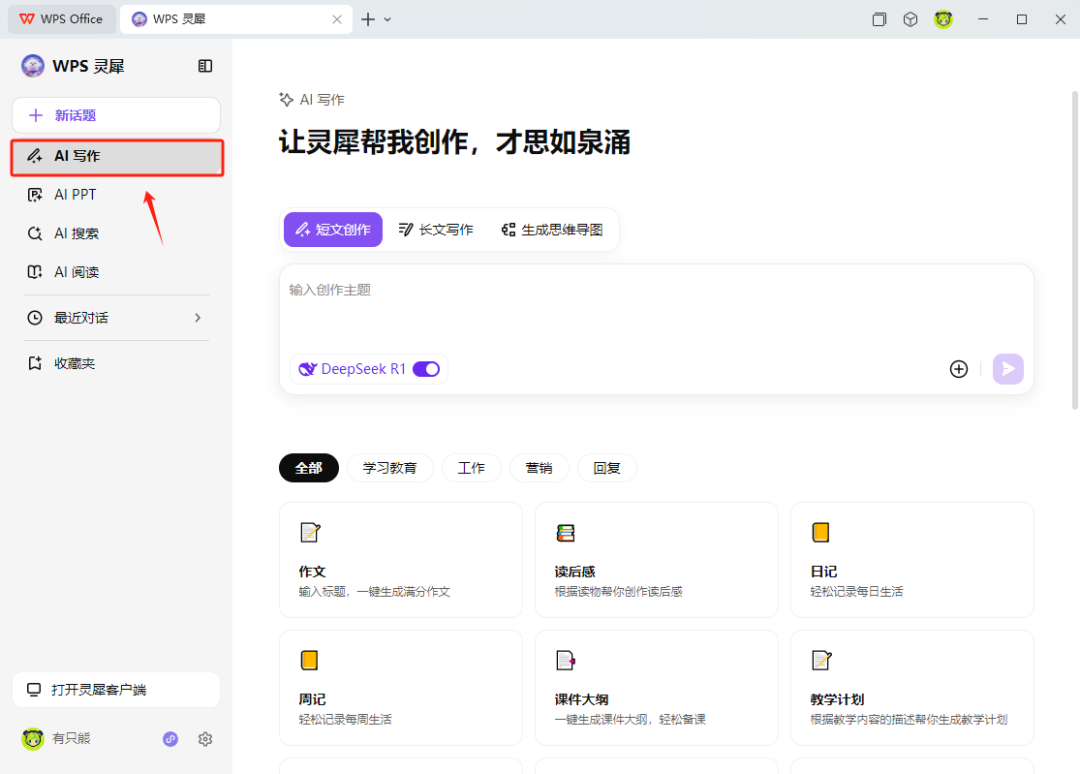This screenshot has height=774, width=1080.
Task: Click the AI 搜索 magnifier icon
Action: pyautogui.click(x=34, y=233)
